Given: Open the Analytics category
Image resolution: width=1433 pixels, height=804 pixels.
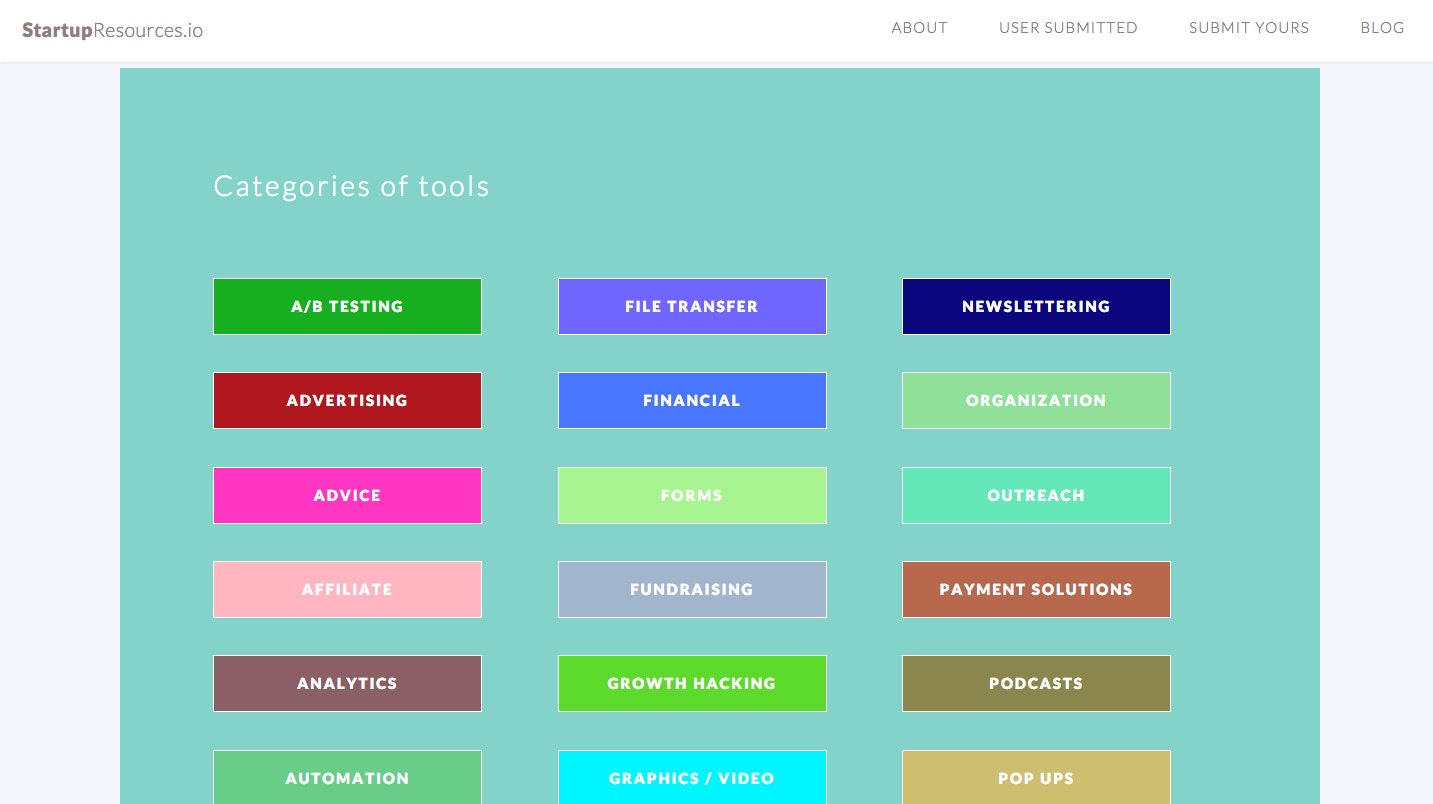Looking at the screenshot, I should [347, 683].
